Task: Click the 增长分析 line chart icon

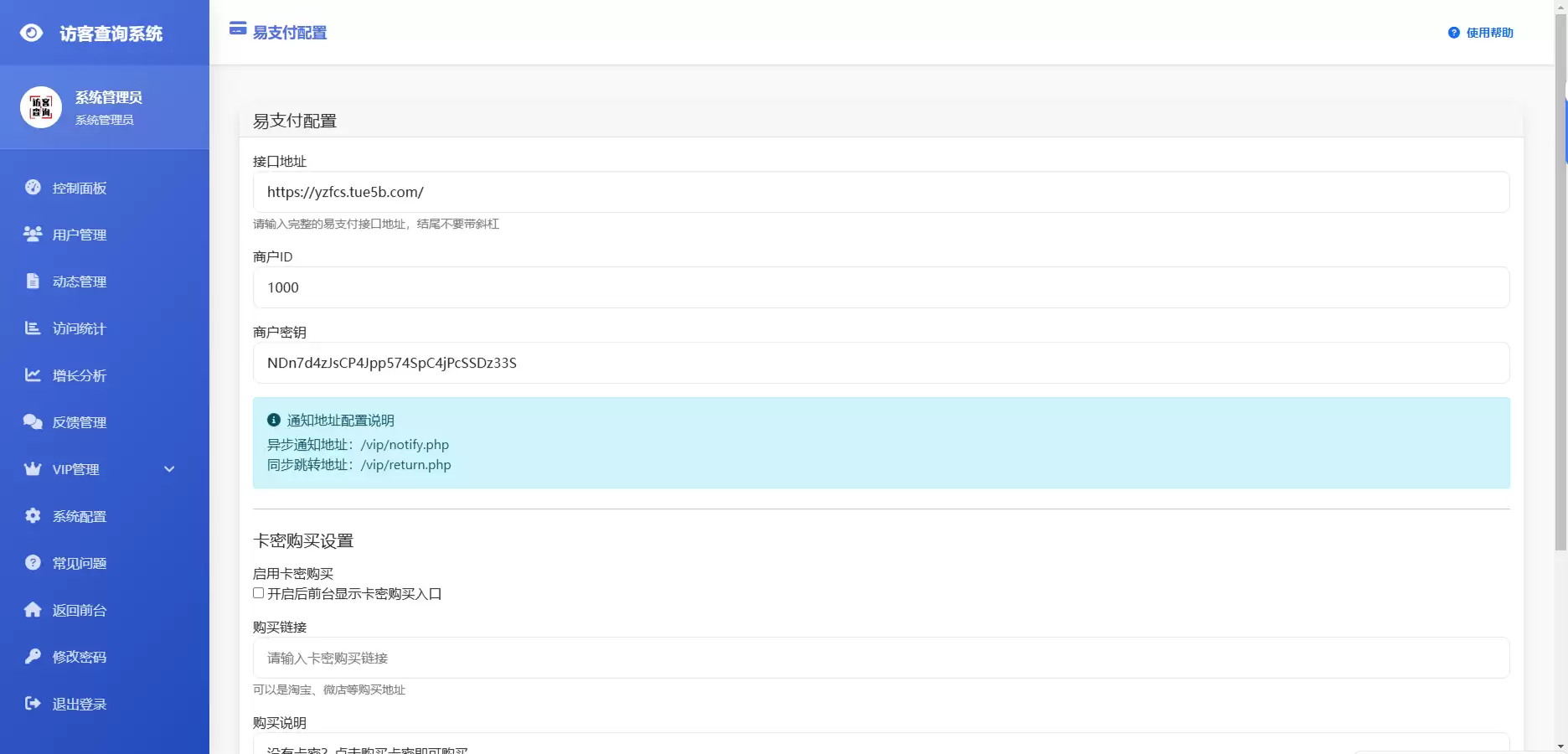Action: (33, 375)
